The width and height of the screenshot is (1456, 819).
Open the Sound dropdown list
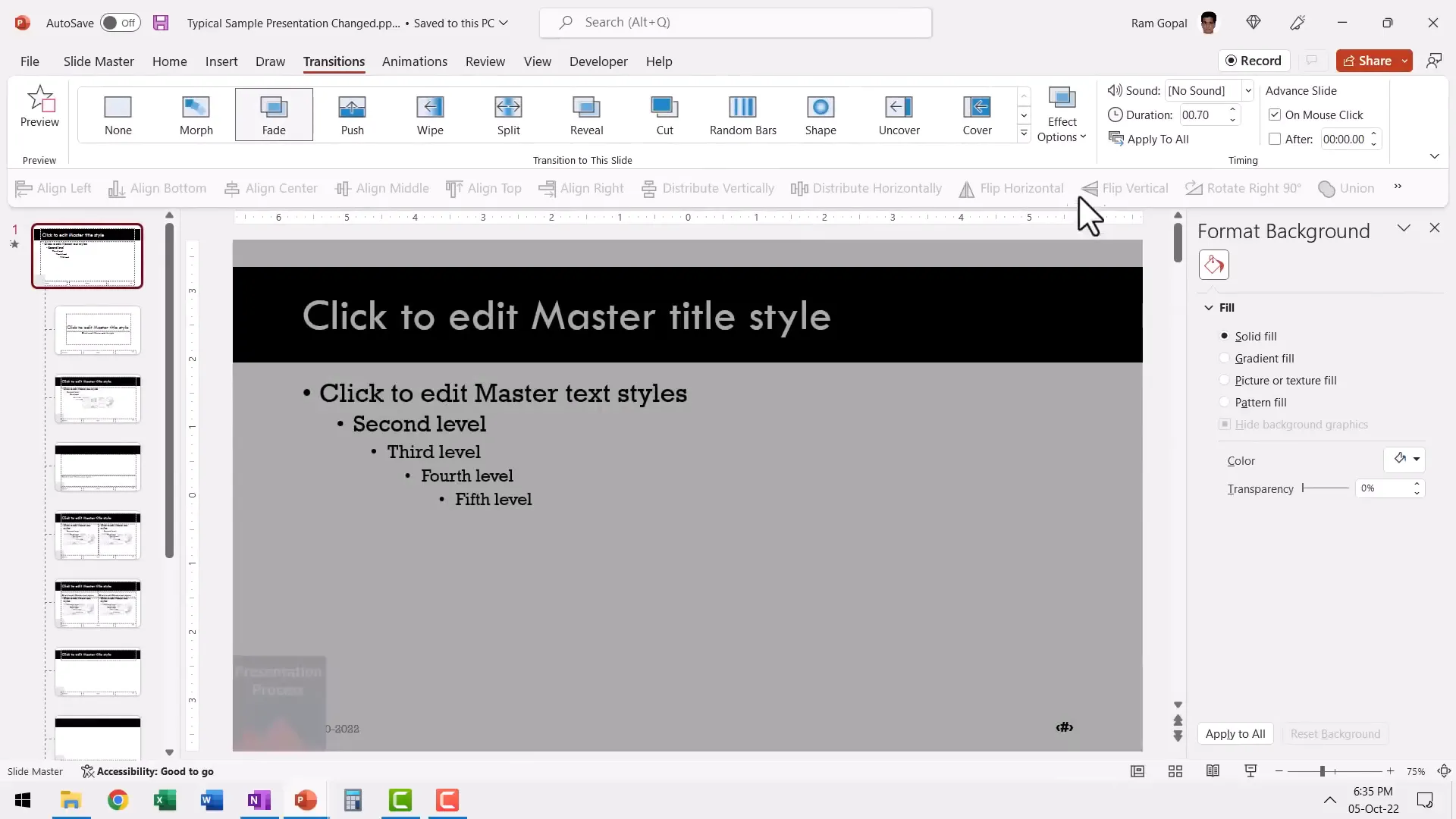tap(1247, 90)
